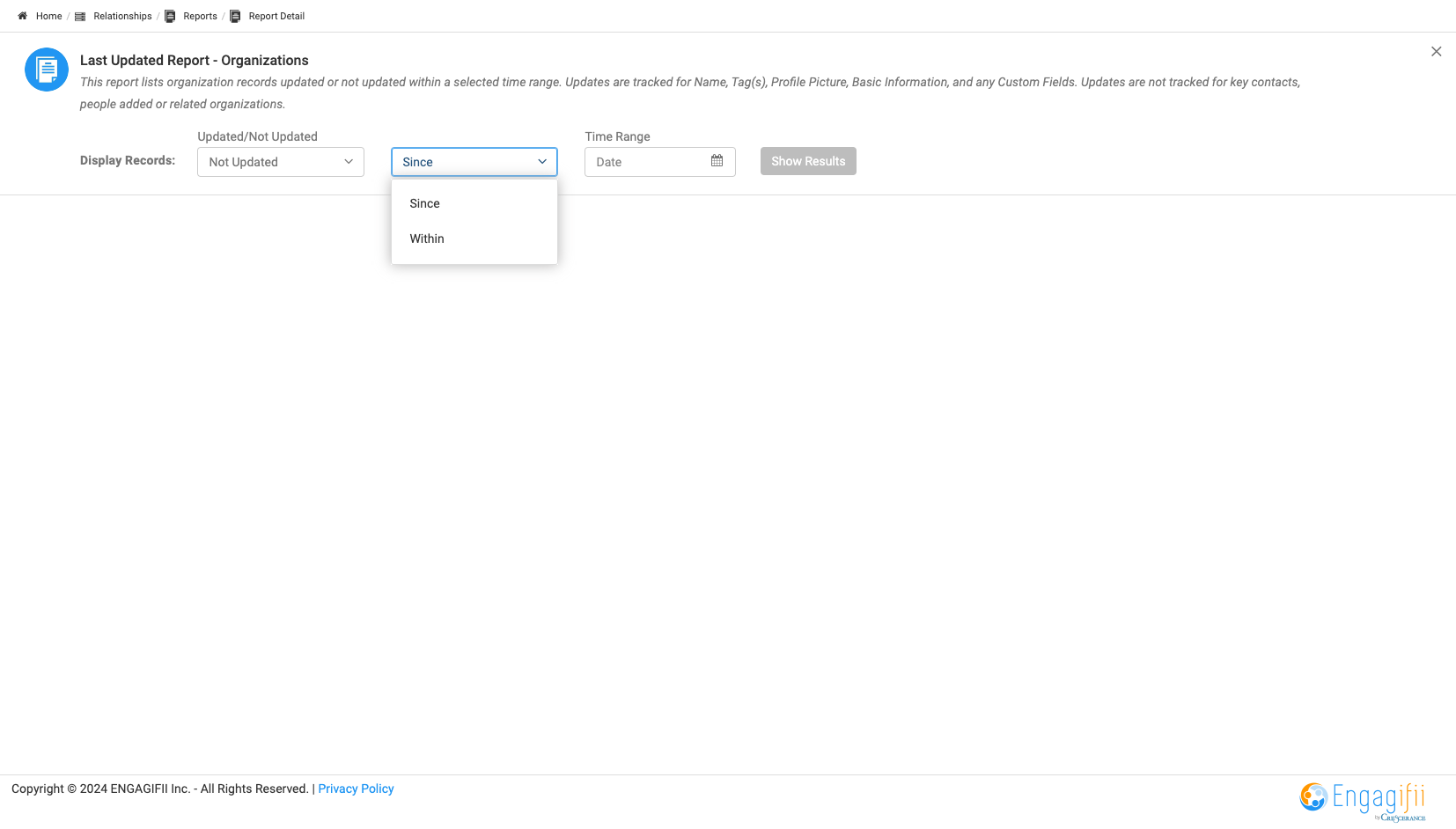Click the Show Results button

pos(808,161)
